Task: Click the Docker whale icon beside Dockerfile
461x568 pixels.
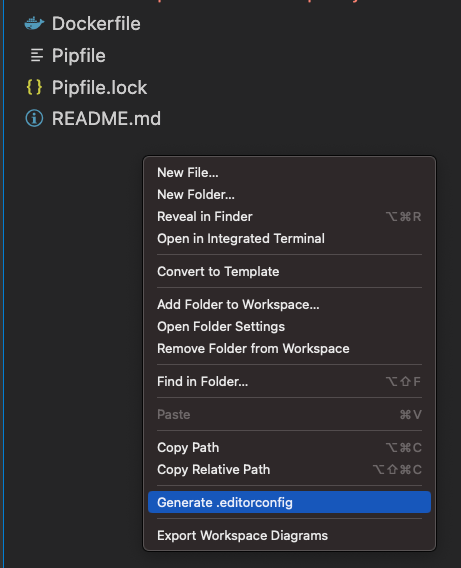Action: tap(34, 24)
